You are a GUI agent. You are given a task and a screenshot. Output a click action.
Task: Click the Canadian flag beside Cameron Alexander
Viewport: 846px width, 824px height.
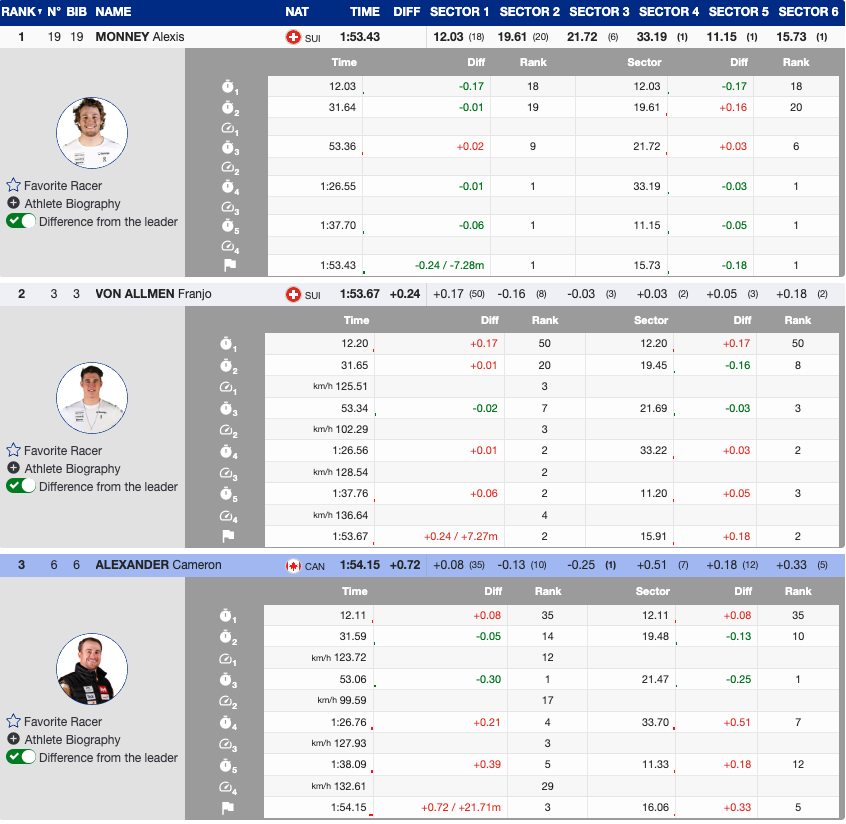[294, 565]
